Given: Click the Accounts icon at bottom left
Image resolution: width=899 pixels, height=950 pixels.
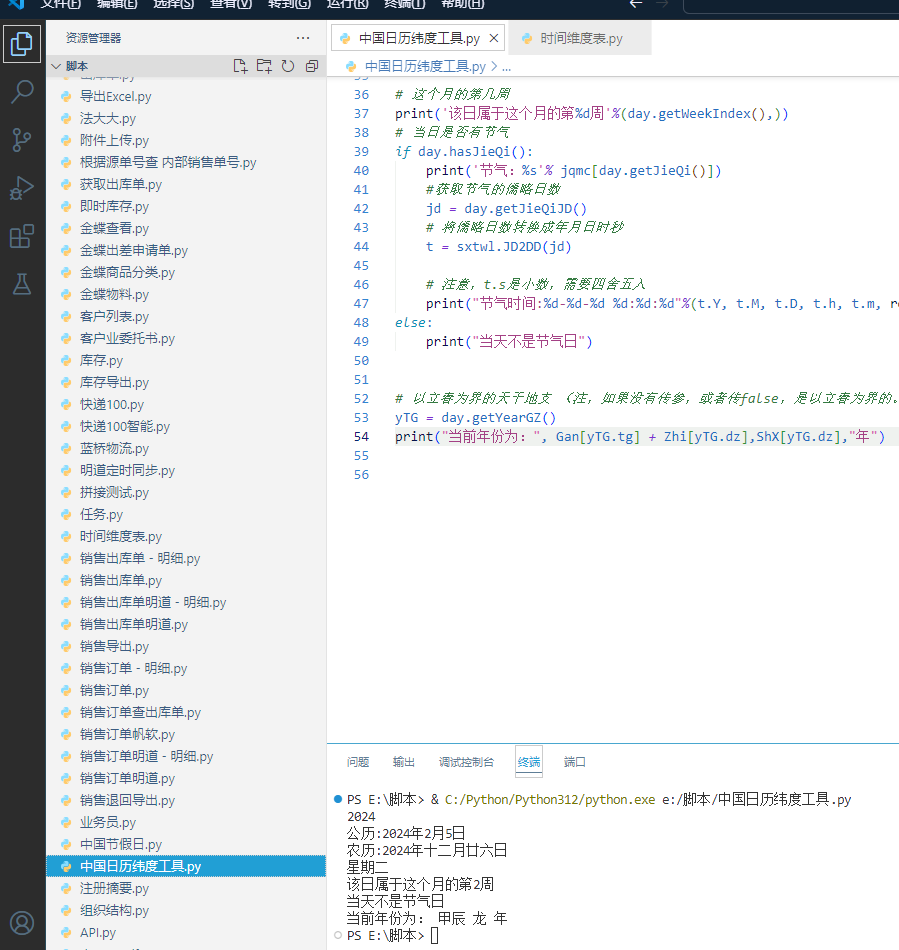Looking at the screenshot, I should point(22,922).
